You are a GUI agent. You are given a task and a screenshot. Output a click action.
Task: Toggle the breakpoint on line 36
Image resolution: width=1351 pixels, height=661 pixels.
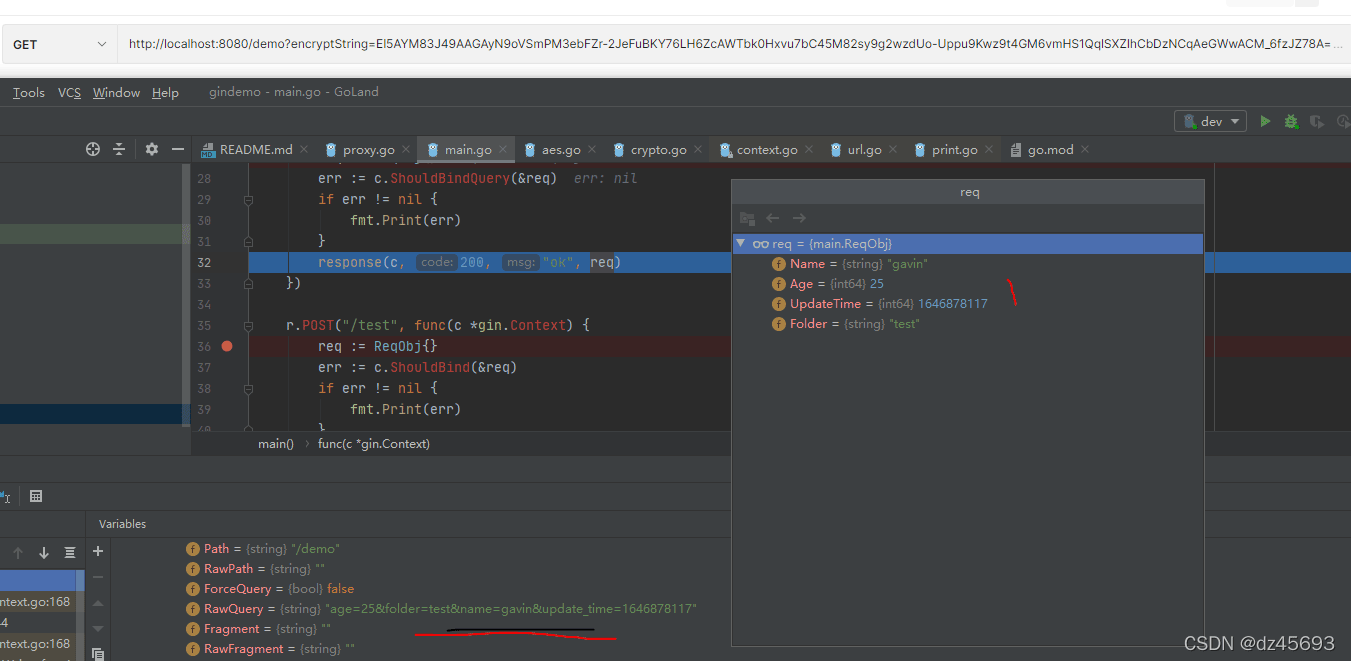click(x=227, y=346)
